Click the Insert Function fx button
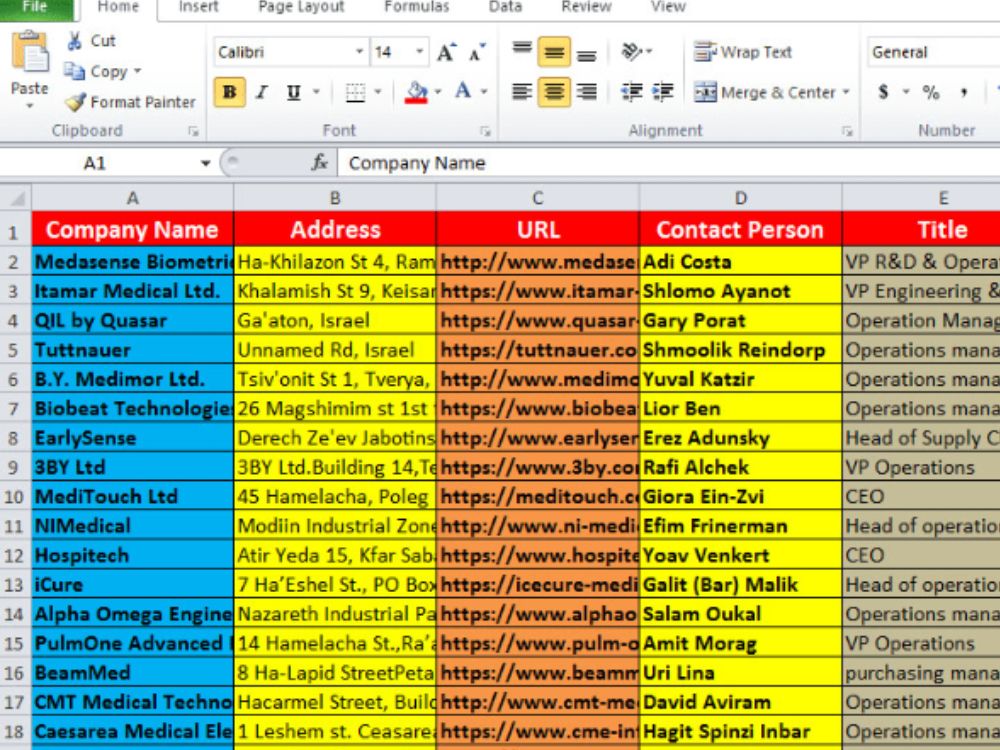This screenshot has width=1000, height=750. coord(319,163)
